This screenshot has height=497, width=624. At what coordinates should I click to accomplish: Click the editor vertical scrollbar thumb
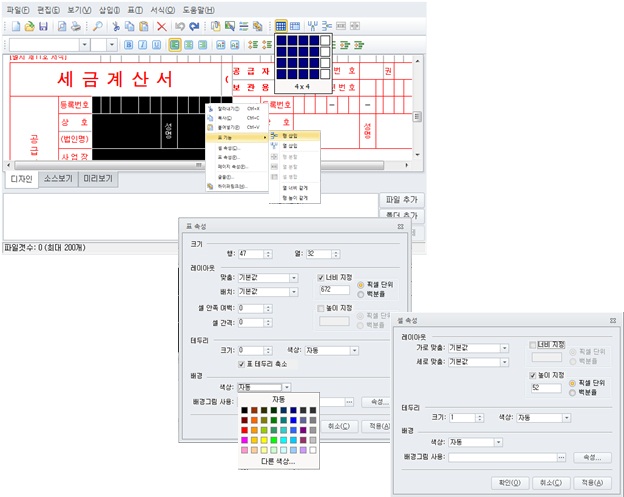point(417,117)
